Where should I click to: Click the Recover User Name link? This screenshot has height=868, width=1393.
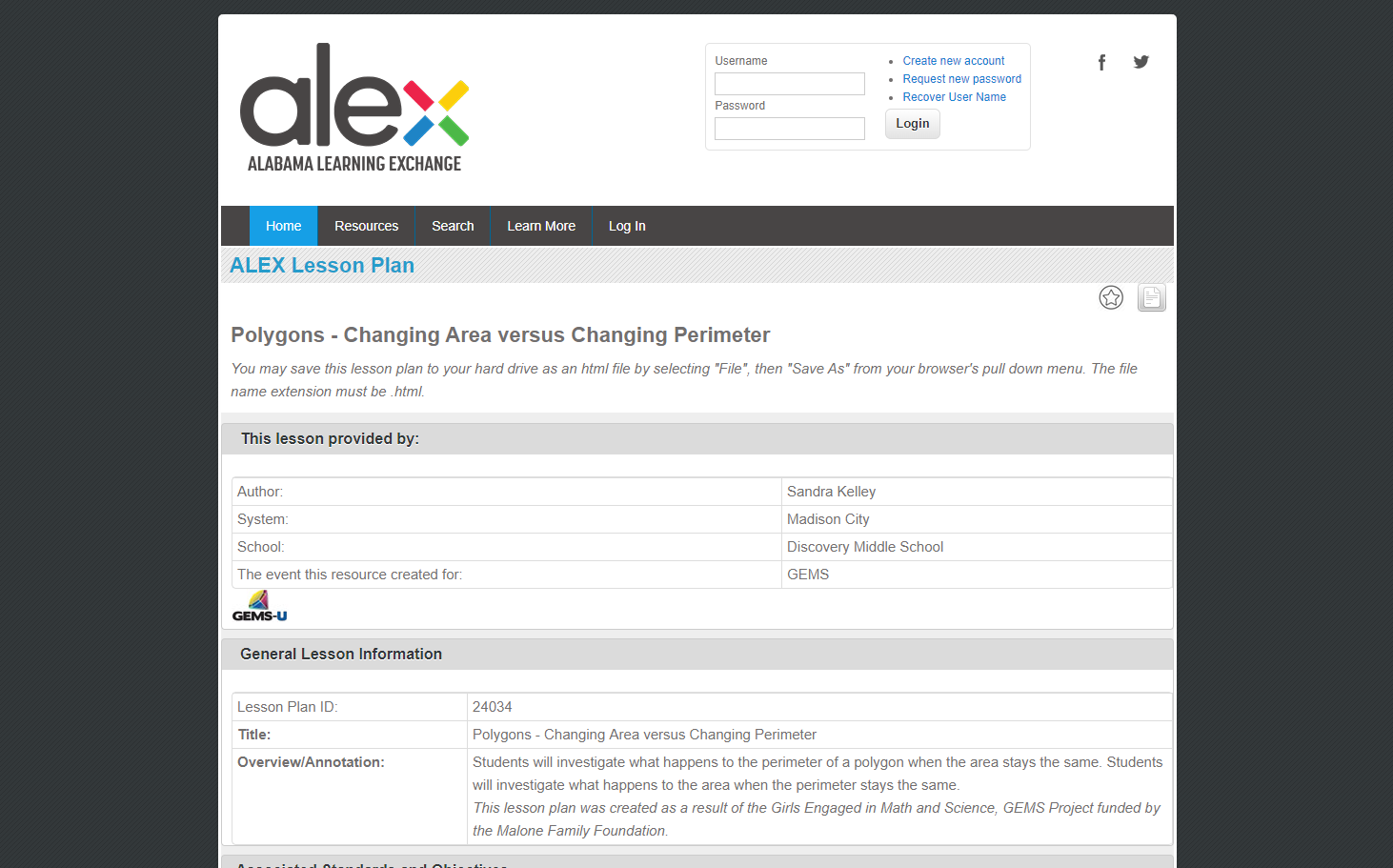click(954, 96)
